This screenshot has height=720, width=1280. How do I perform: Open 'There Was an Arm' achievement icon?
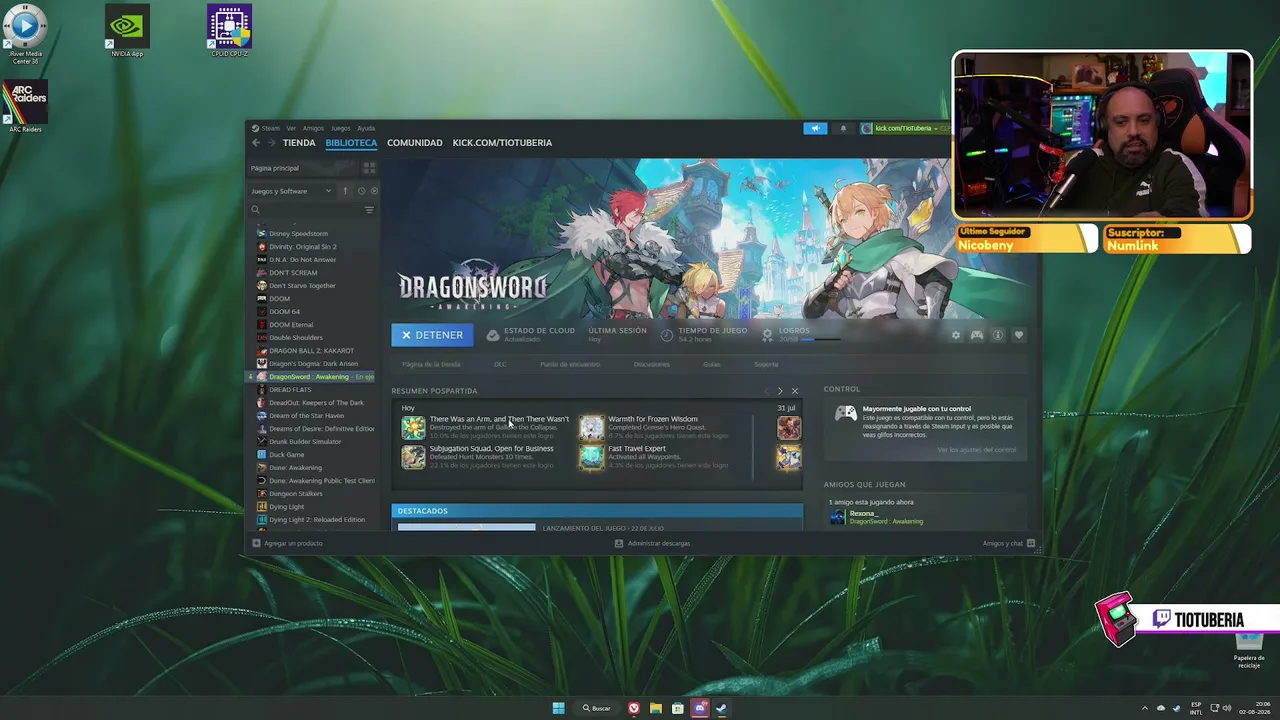413,428
